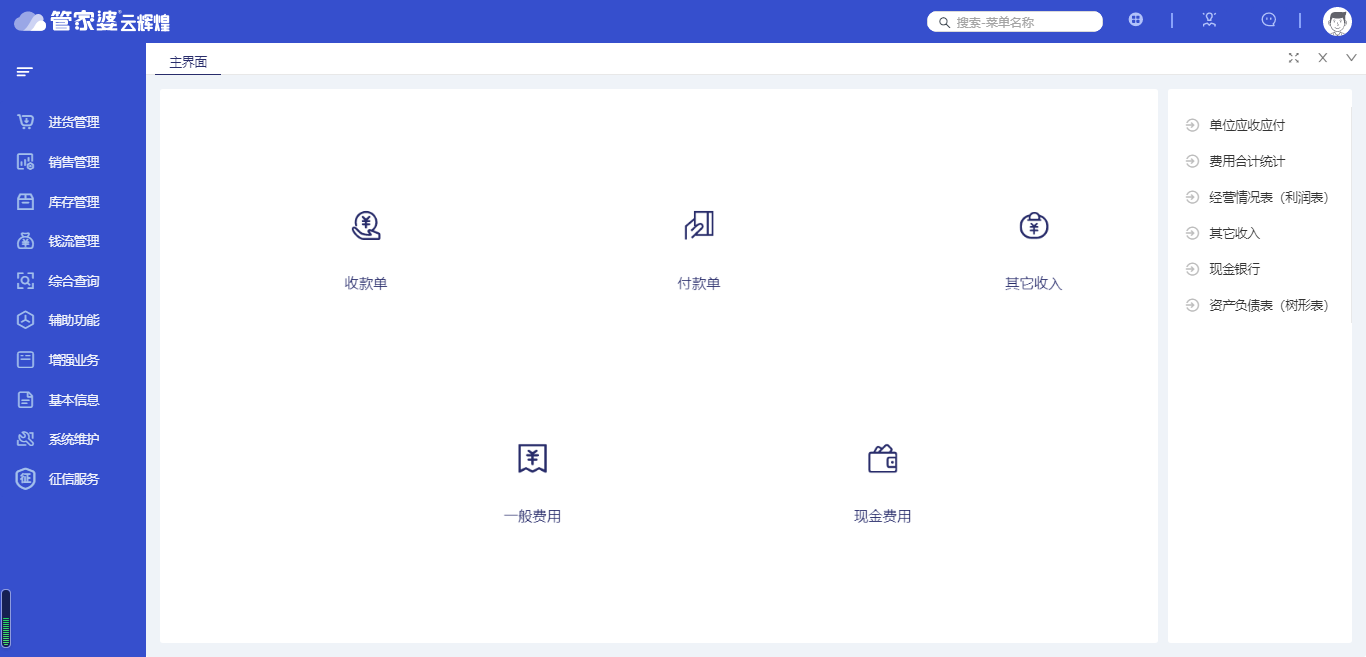The width and height of the screenshot is (1366, 657).
Task: Open the 基本信息 menu
Action: tap(73, 400)
